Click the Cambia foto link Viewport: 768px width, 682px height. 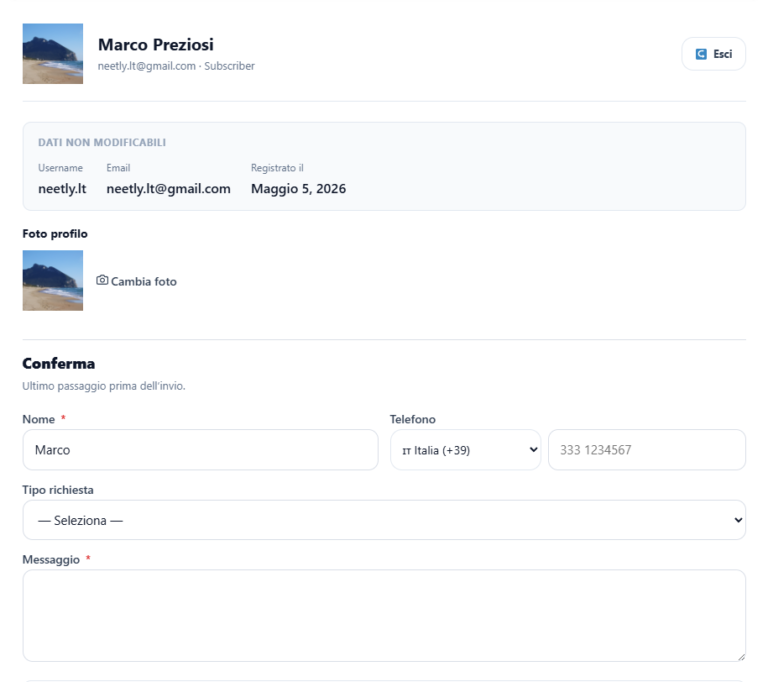[x=137, y=281]
